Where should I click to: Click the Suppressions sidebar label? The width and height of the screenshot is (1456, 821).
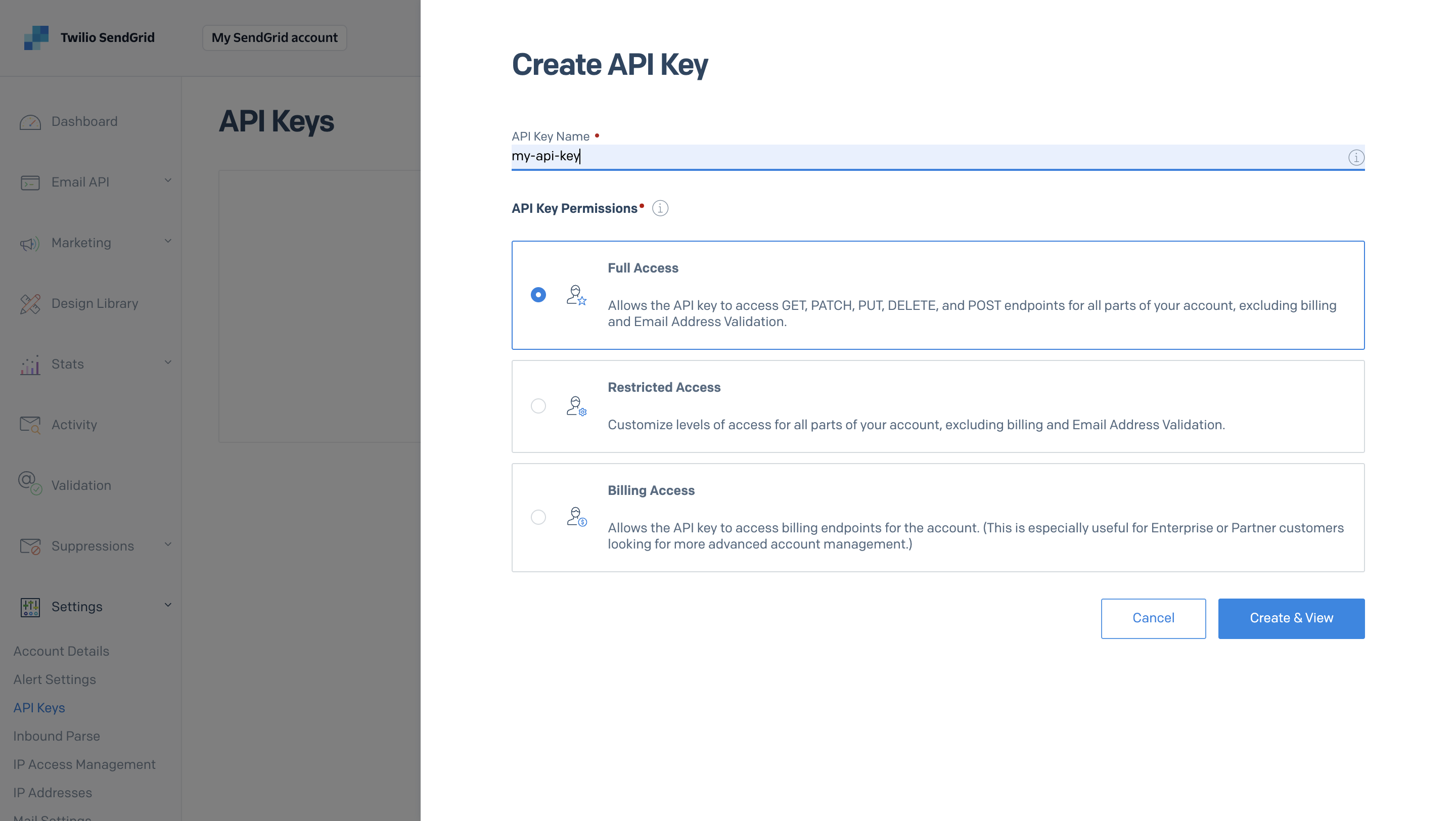pyautogui.click(x=93, y=546)
